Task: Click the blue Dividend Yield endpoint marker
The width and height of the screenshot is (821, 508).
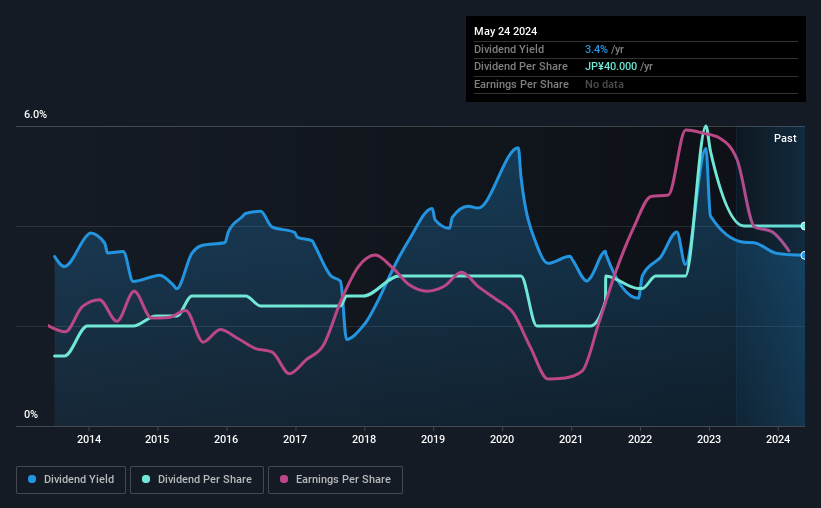Action: tap(804, 256)
